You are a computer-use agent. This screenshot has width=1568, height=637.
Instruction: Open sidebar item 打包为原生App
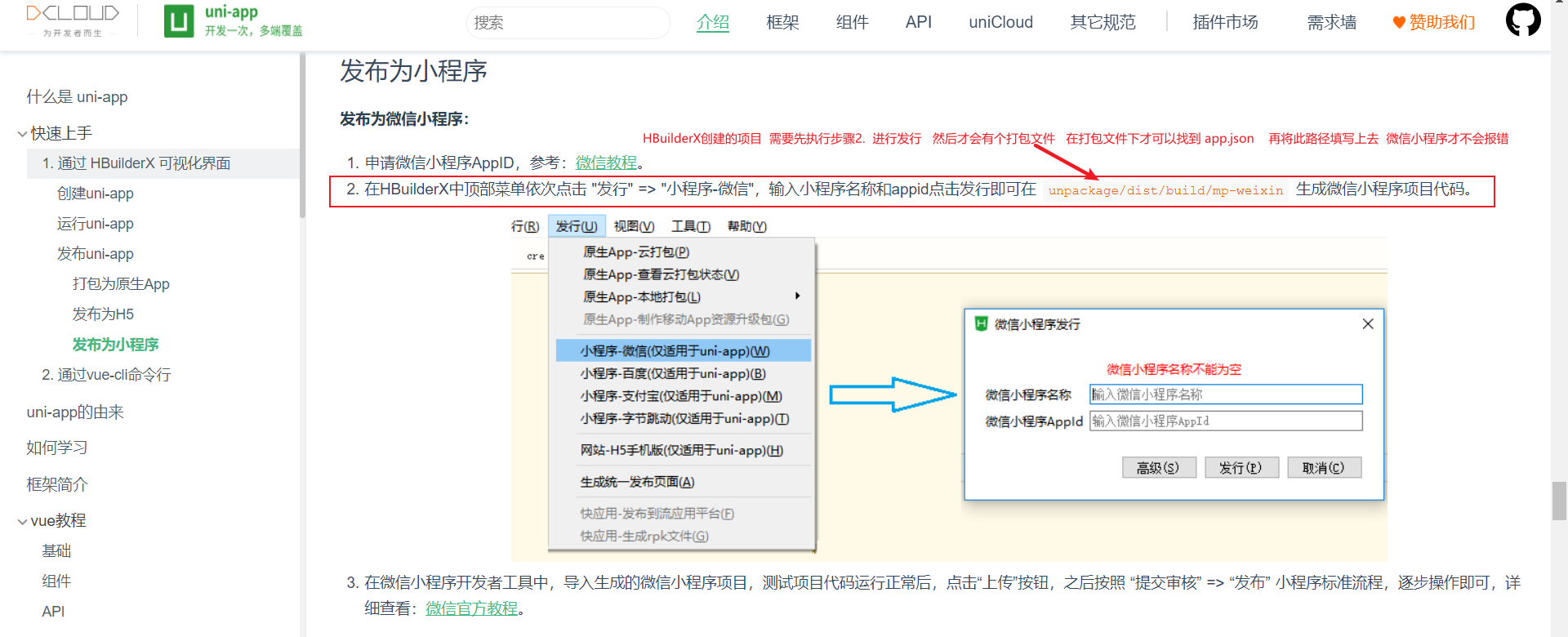[121, 284]
